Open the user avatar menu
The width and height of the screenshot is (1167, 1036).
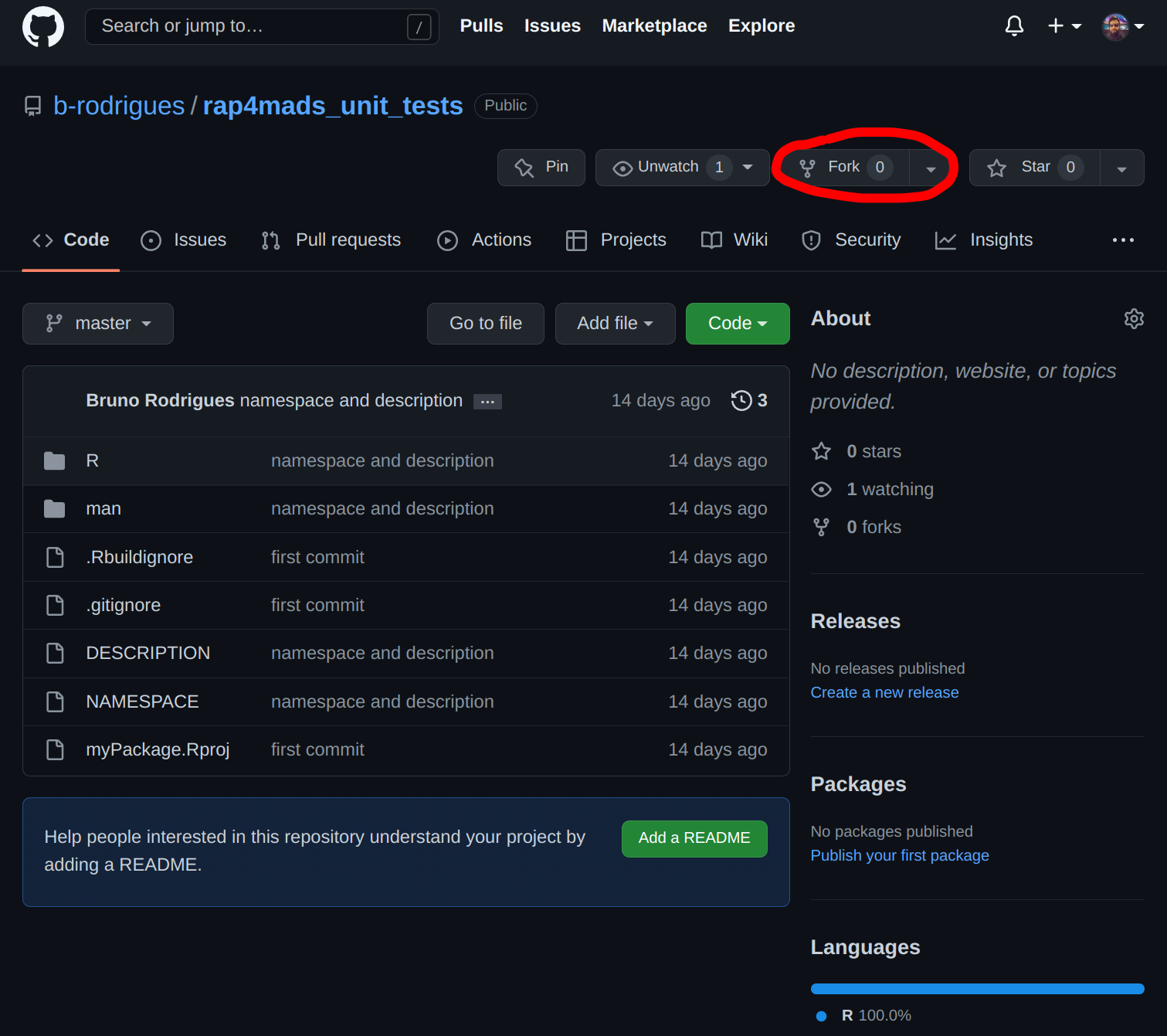coord(1123,26)
